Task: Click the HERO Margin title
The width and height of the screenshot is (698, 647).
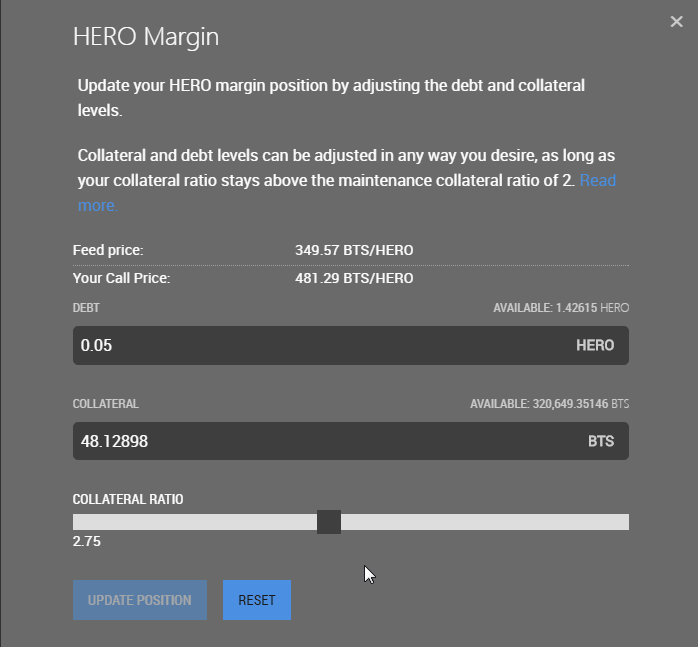Action: tap(146, 37)
